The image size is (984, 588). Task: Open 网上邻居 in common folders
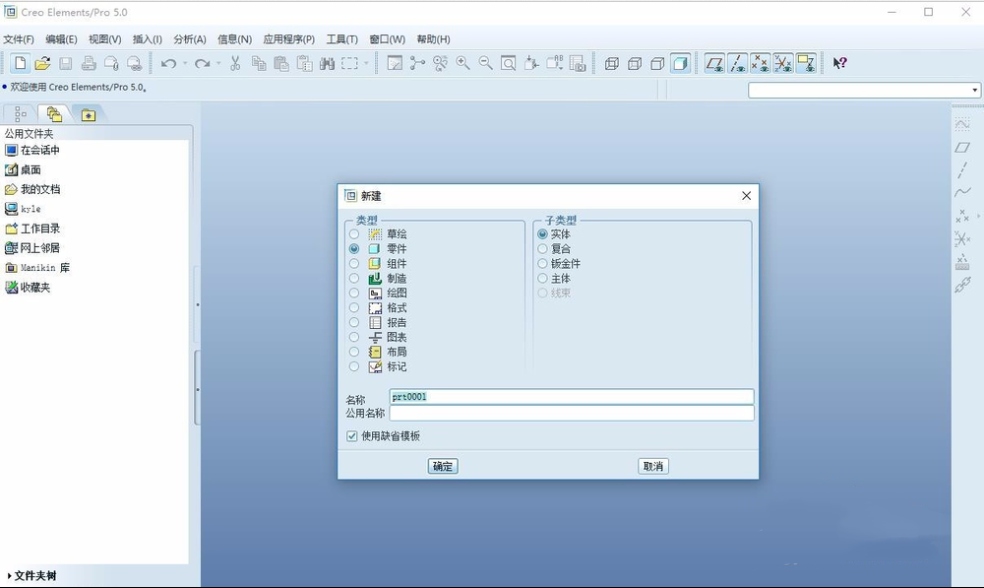(x=33, y=248)
